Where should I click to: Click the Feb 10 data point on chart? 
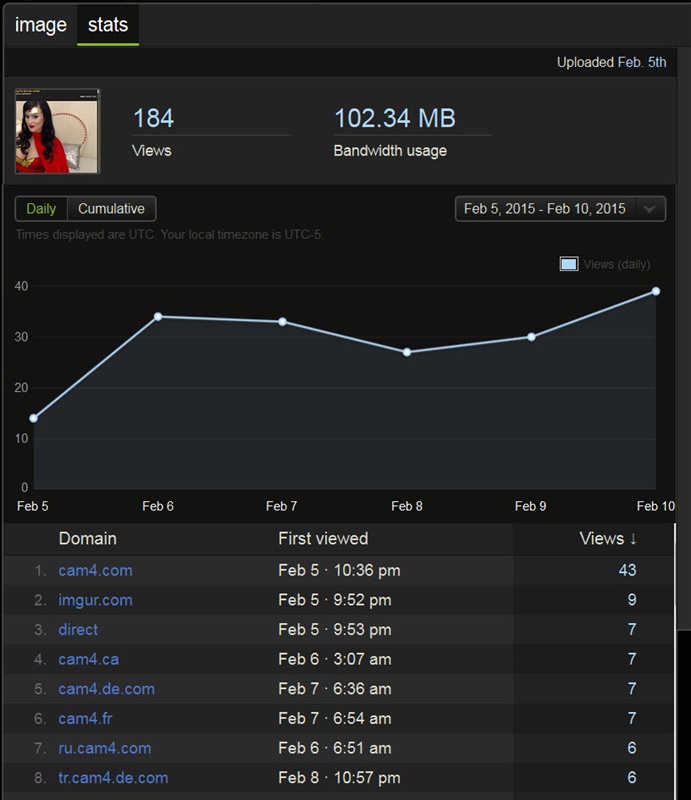coord(656,291)
